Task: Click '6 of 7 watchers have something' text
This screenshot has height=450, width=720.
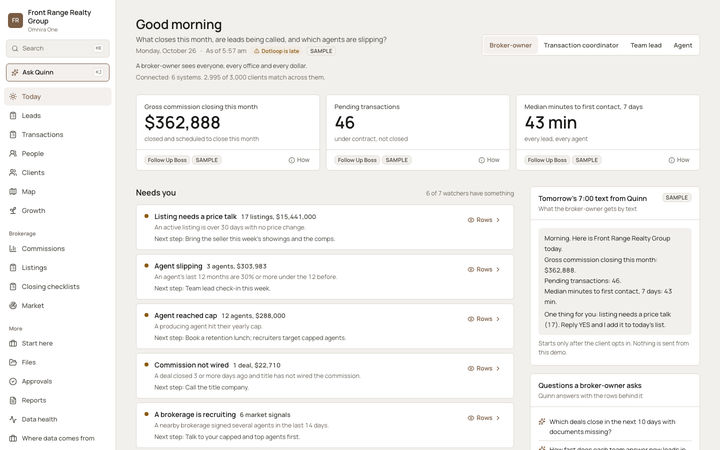Action: pyautogui.click(x=470, y=193)
